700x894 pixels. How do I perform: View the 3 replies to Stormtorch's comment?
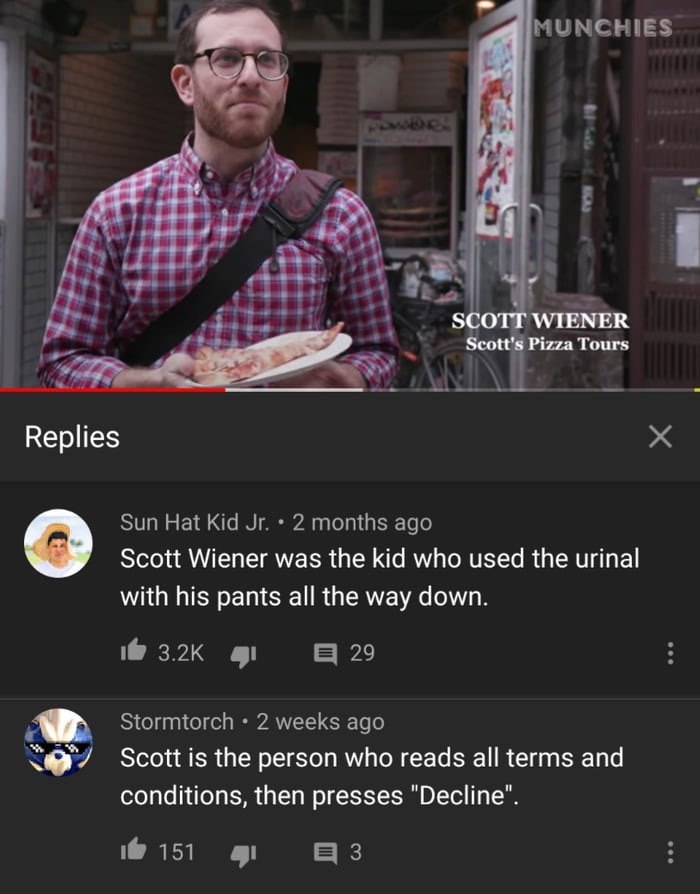[338, 852]
